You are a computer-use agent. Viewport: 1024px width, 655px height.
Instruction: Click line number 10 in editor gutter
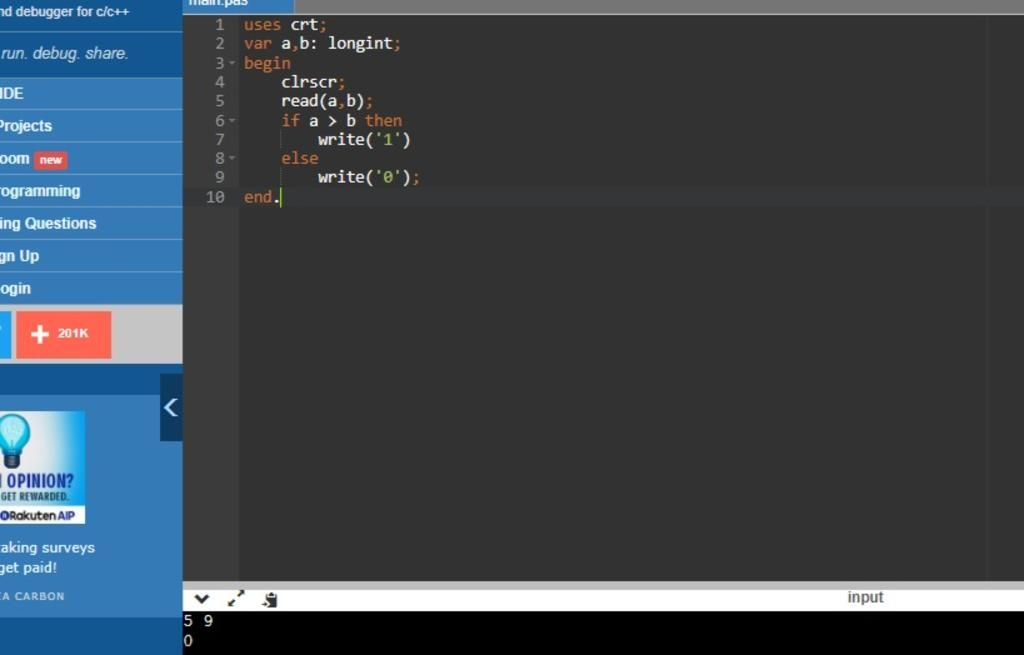pos(215,197)
